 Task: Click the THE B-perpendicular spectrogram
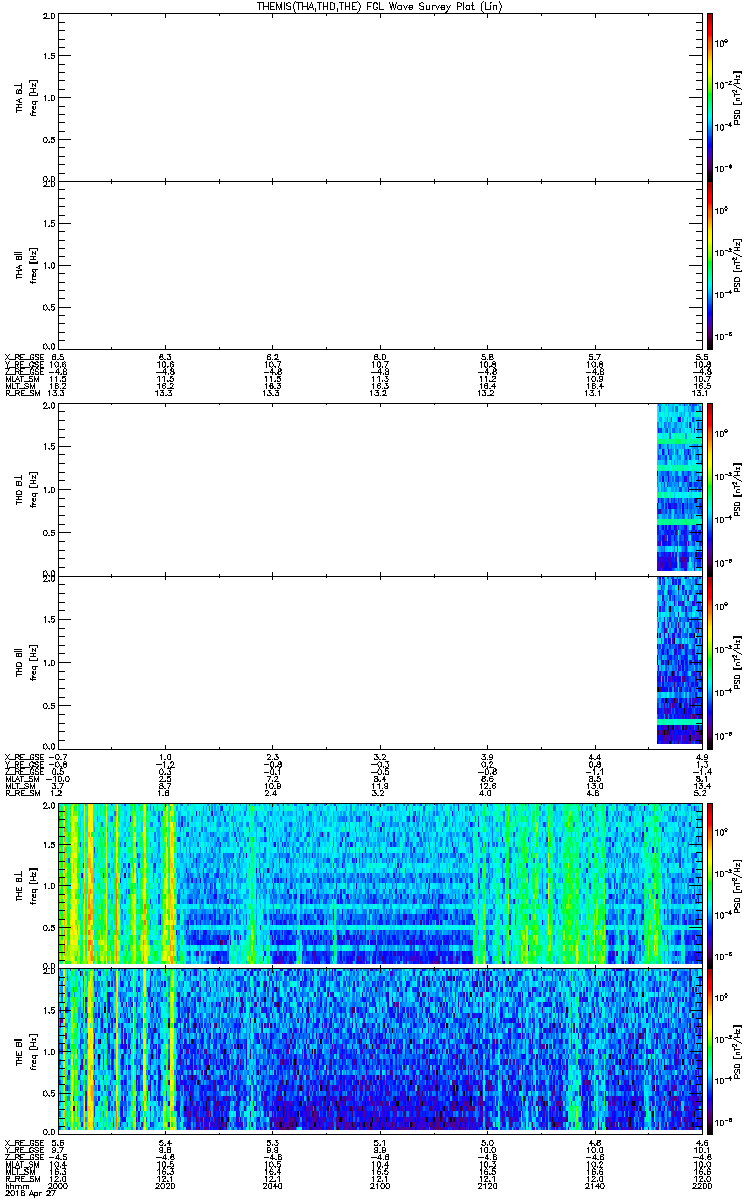pyautogui.click(x=380, y=883)
